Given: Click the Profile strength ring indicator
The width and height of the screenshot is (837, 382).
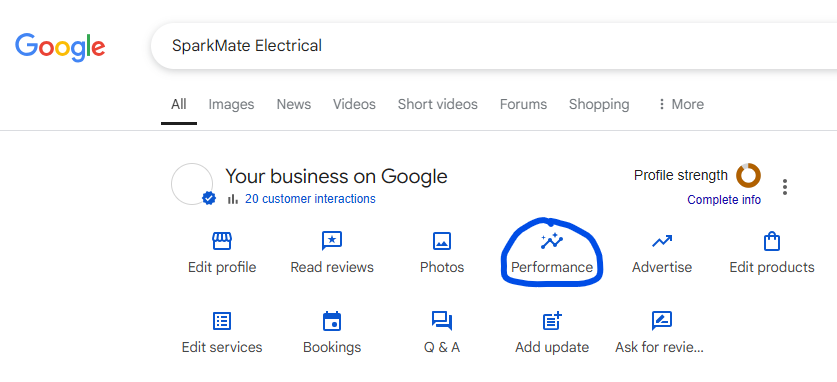Looking at the screenshot, I should click(748, 176).
